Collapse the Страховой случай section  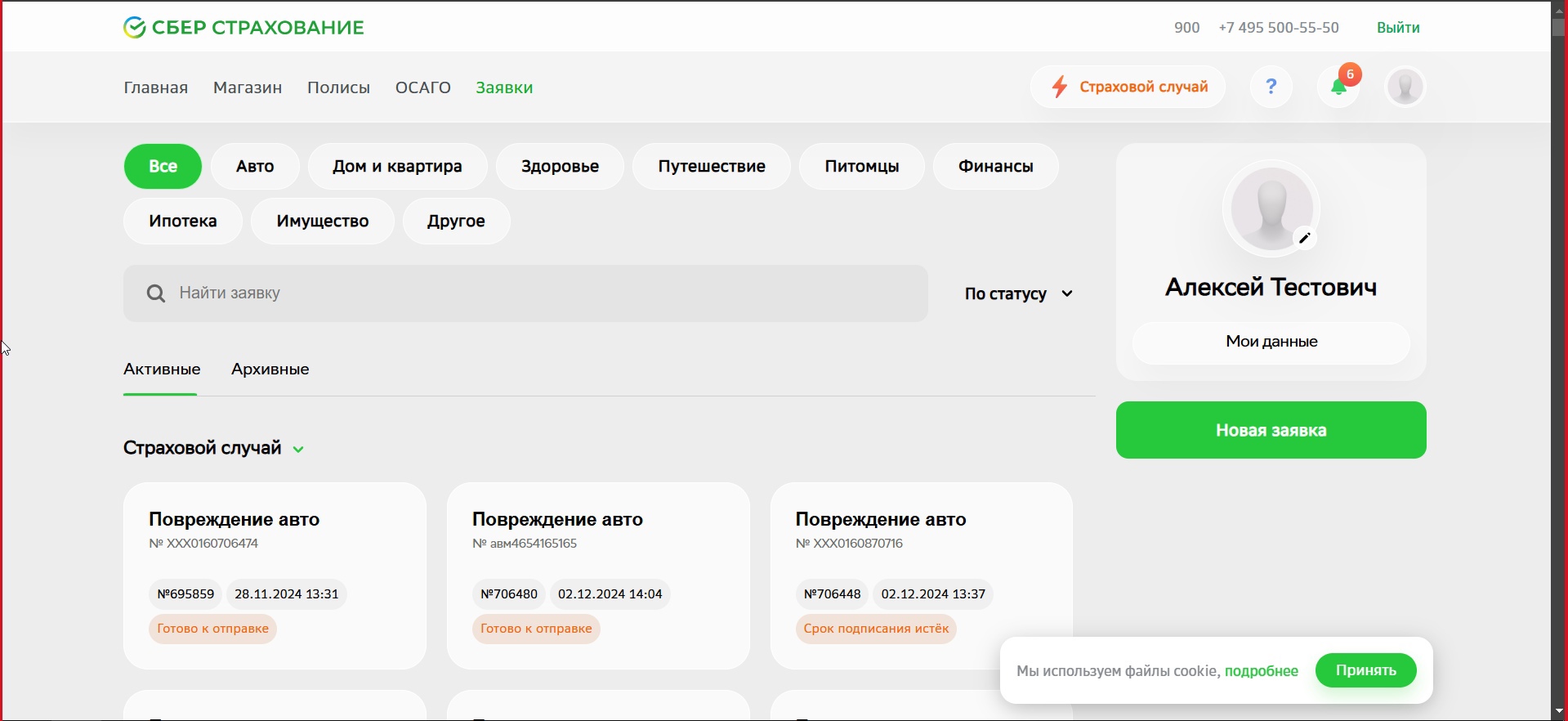pyautogui.click(x=214, y=449)
